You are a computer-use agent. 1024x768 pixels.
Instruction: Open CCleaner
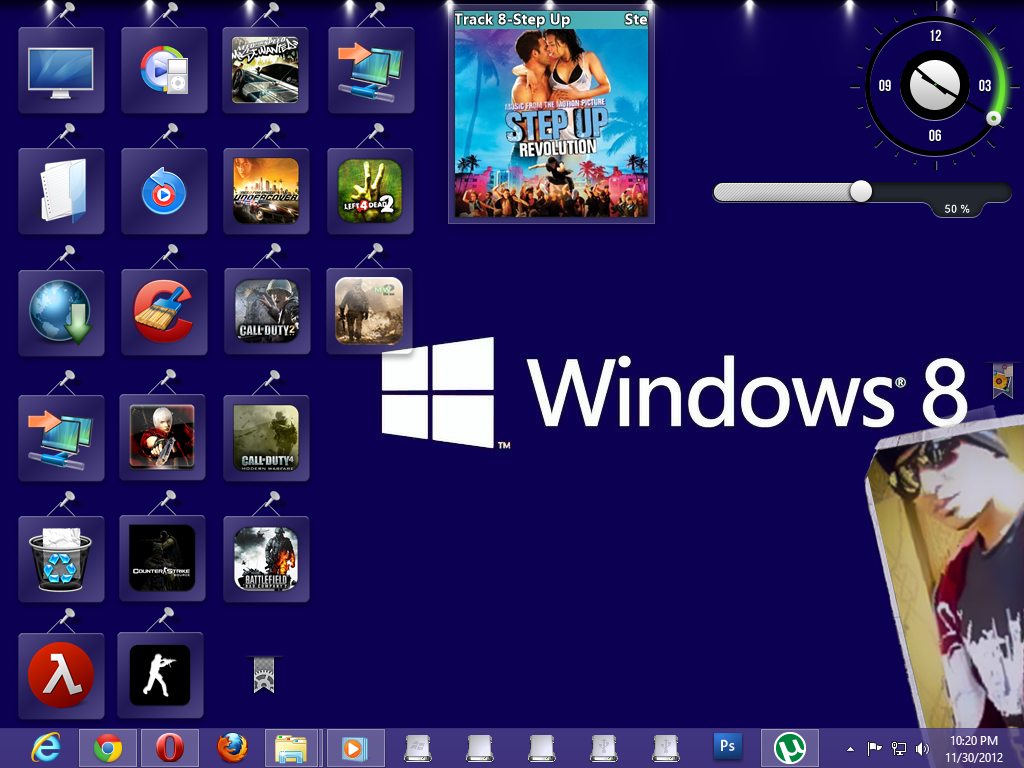coord(163,312)
